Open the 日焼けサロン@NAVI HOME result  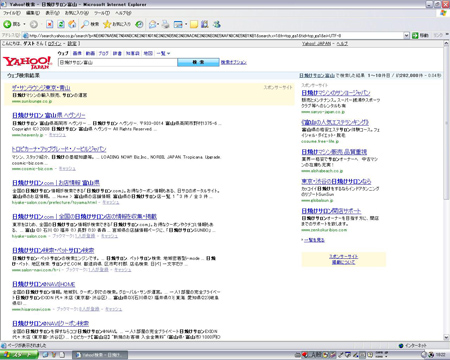(x=43, y=284)
